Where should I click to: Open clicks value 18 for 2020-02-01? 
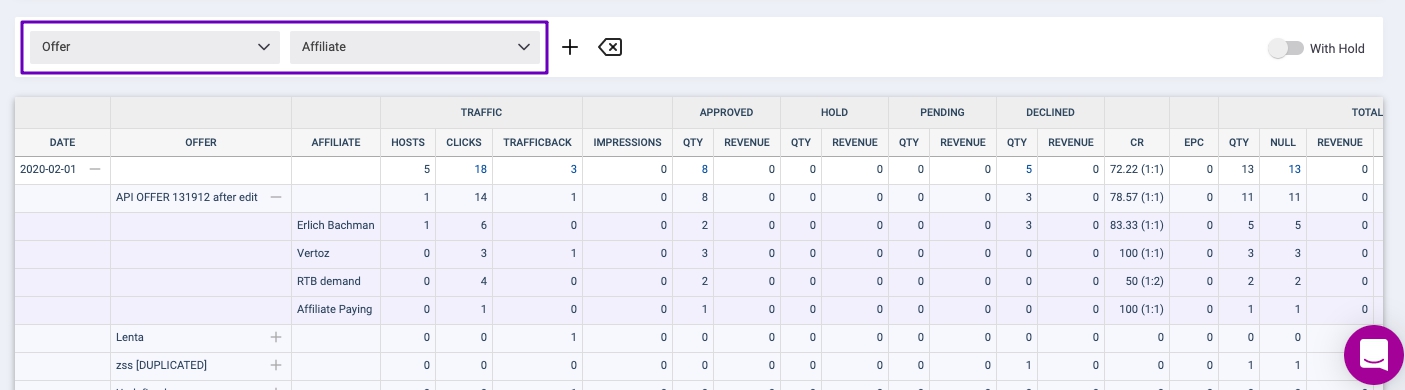(x=481, y=170)
